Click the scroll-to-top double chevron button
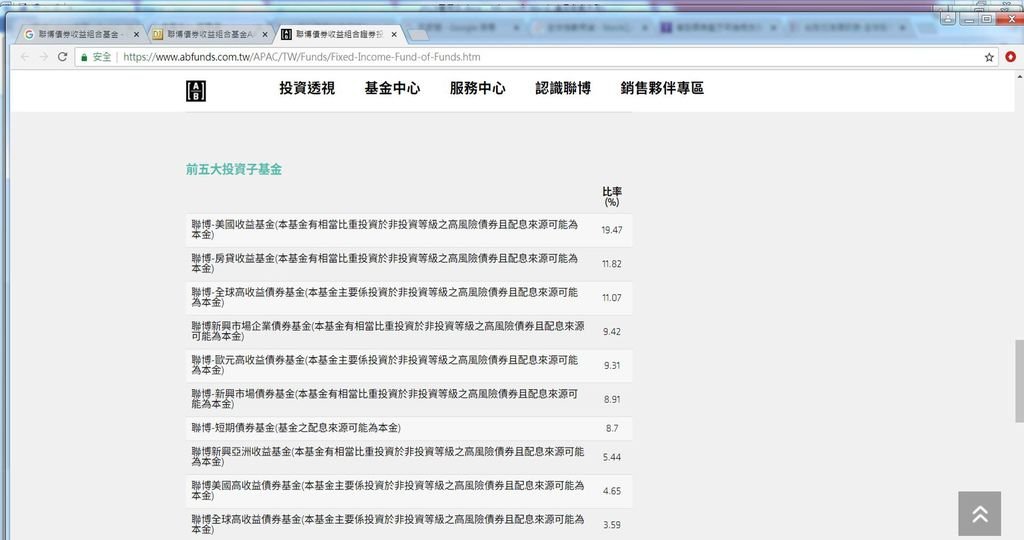Image resolution: width=1024 pixels, height=540 pixels. pos(980,514)
